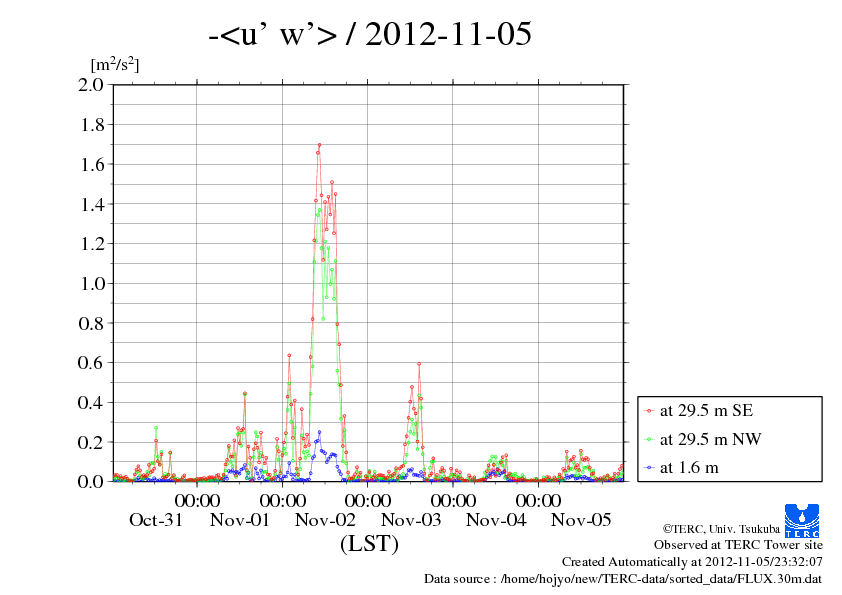Click the TERC logo icon
The width and height of the screenshot is (842, 595).
(802, 520)
